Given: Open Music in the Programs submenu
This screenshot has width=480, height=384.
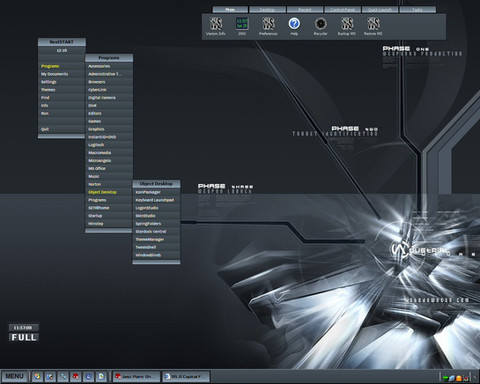Looking at the screenshot, I should [x=109, y=176].
